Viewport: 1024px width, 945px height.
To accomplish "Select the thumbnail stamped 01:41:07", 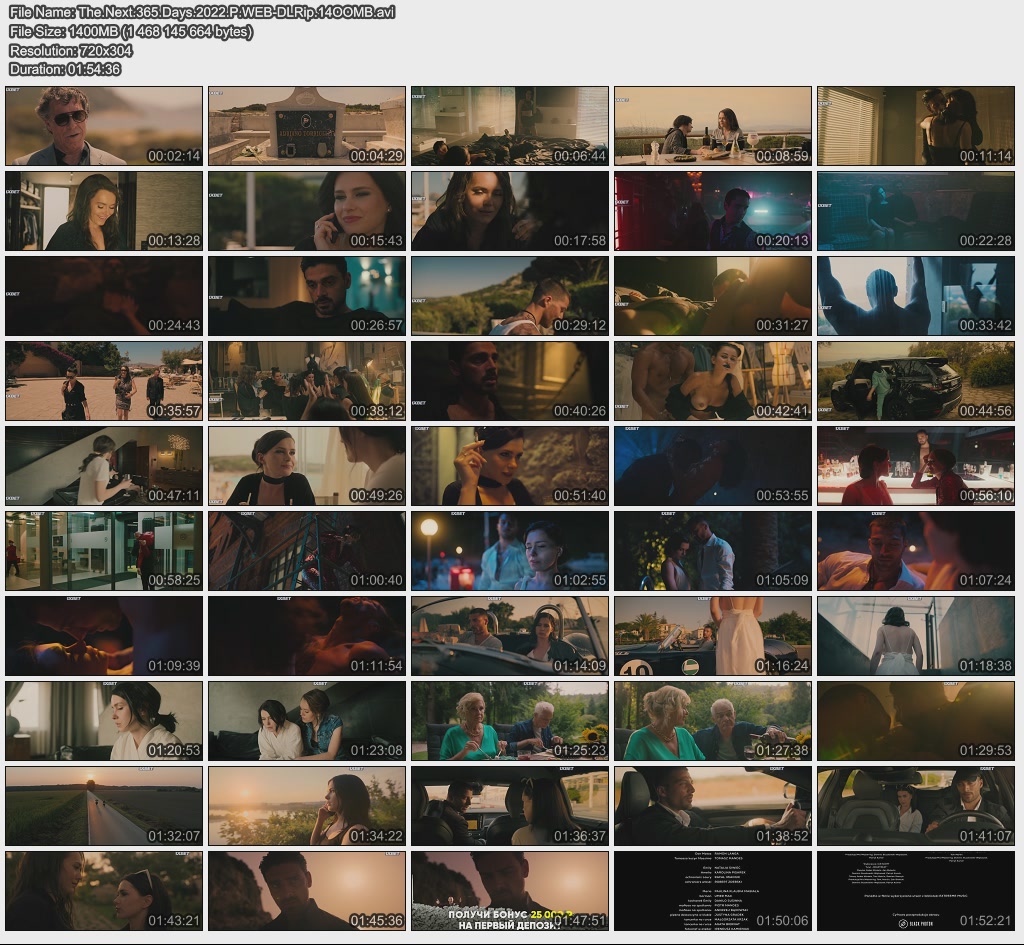I will [916, 807].
